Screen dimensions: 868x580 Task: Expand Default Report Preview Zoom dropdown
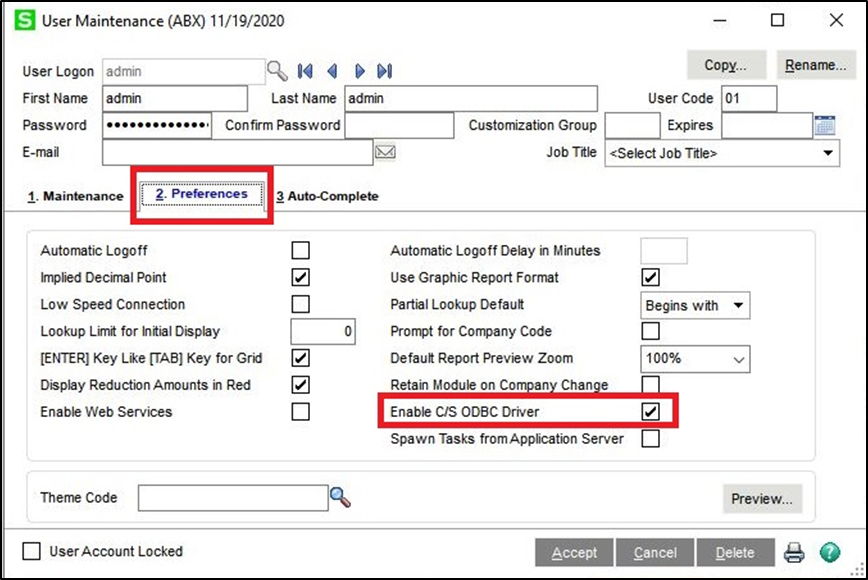(x=738, y=359)
